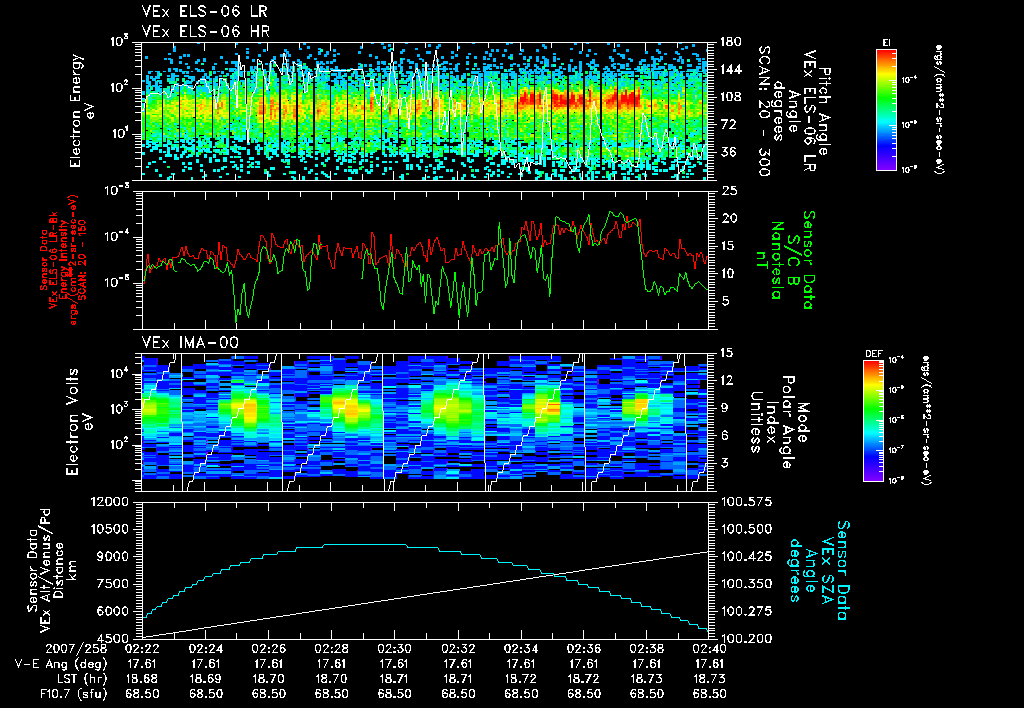Select the 12000 km altitude tick label
Viewport: 1024px width, 708px height.
(110, 502)
